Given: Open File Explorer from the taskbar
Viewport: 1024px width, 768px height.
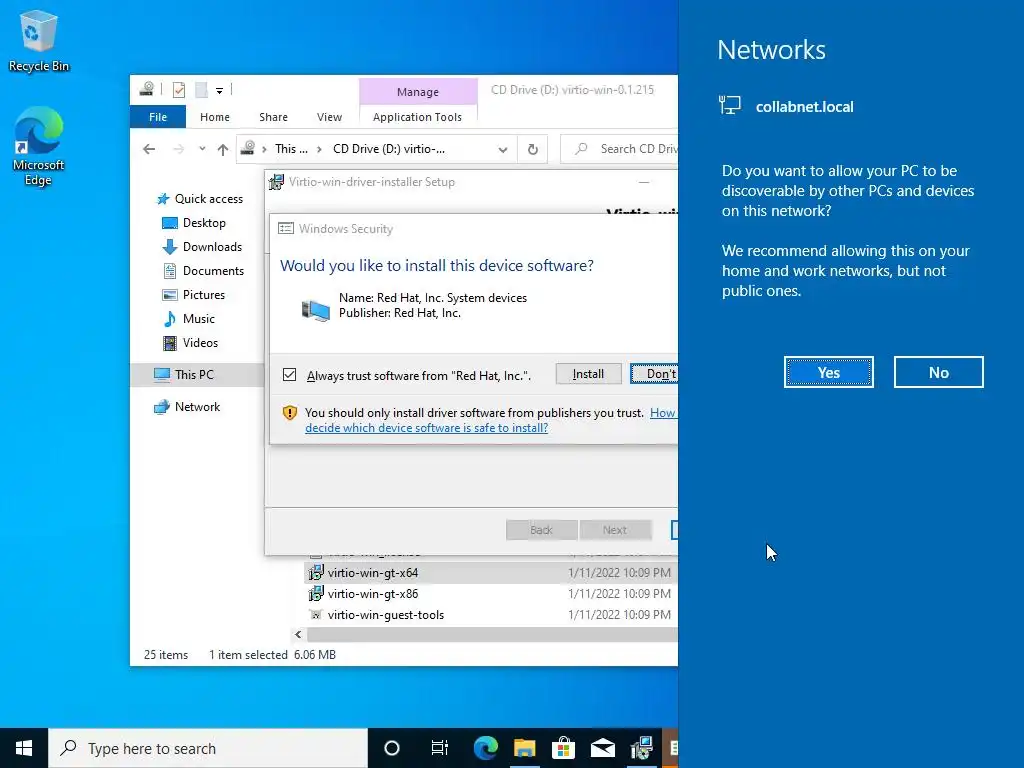Looking at the screenshot, I should 524,748.
